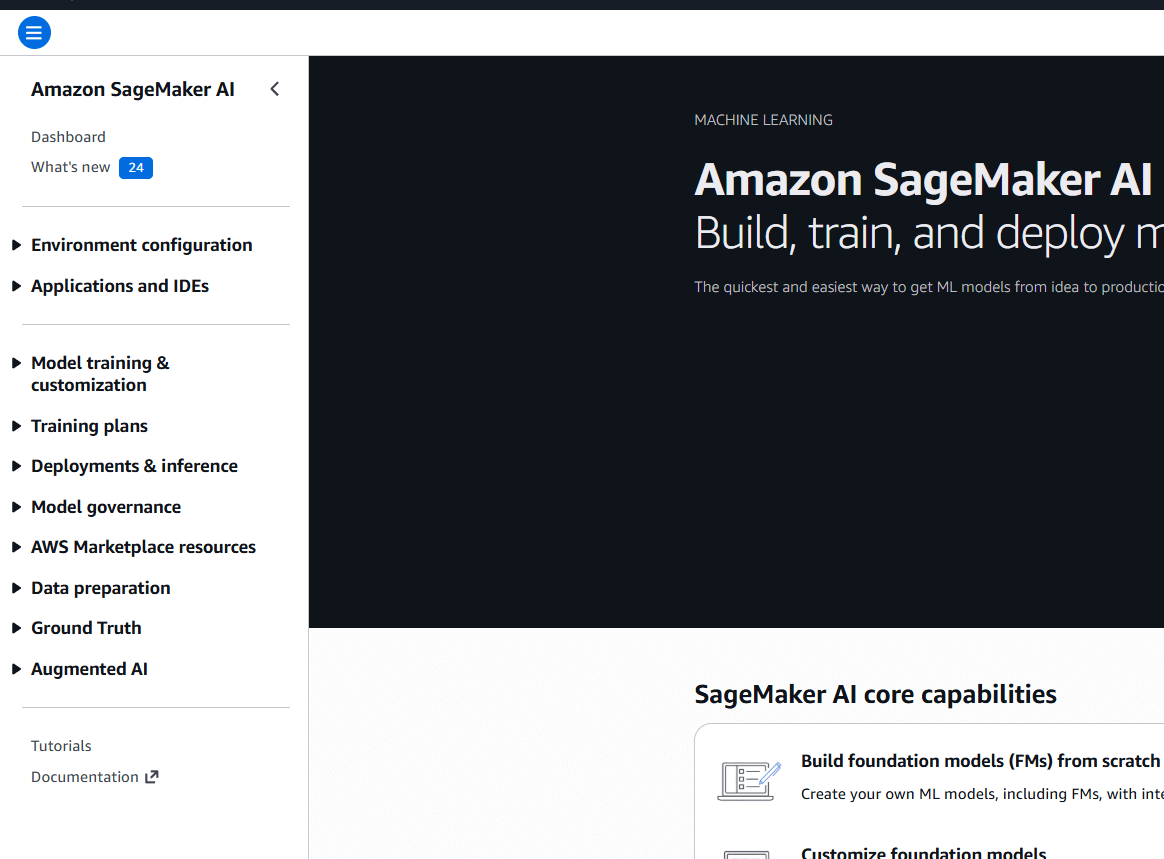Viewport: 1164px width, 859px height.
Task: Click Build foundation models from scratch heading
Action: (x=980, y=761)
